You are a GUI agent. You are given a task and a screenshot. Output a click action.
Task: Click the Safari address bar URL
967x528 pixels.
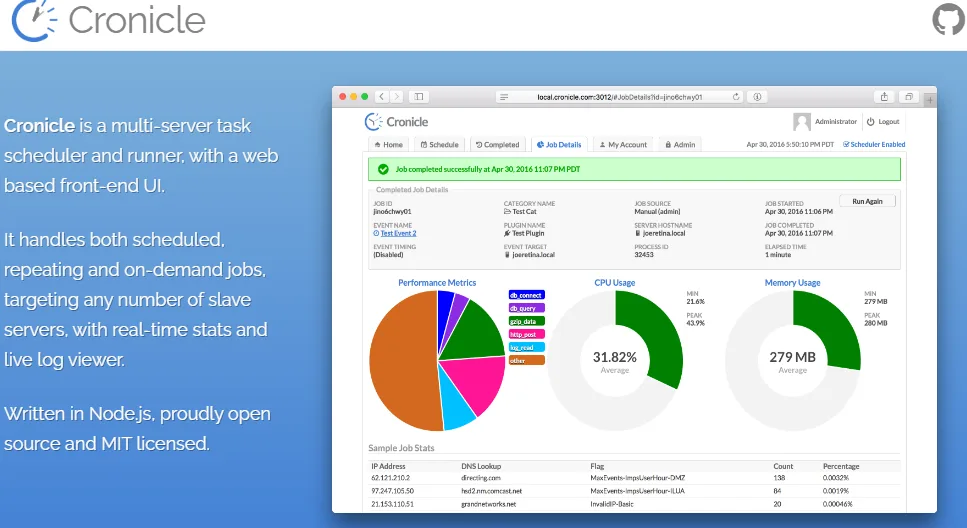[x=619, y=97]
